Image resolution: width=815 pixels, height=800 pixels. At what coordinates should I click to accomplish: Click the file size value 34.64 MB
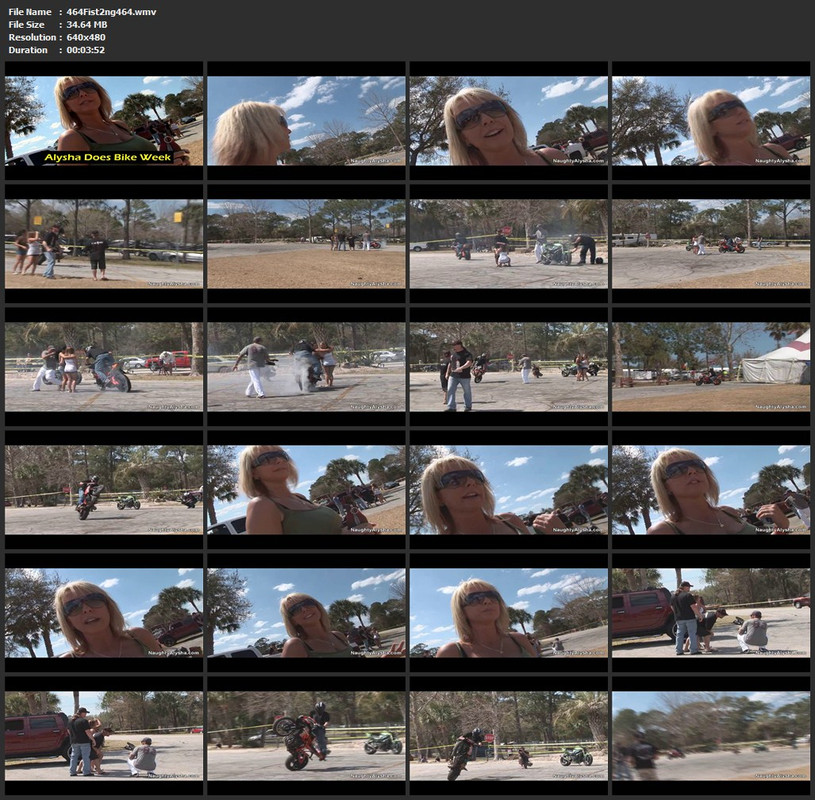(87, 24)
